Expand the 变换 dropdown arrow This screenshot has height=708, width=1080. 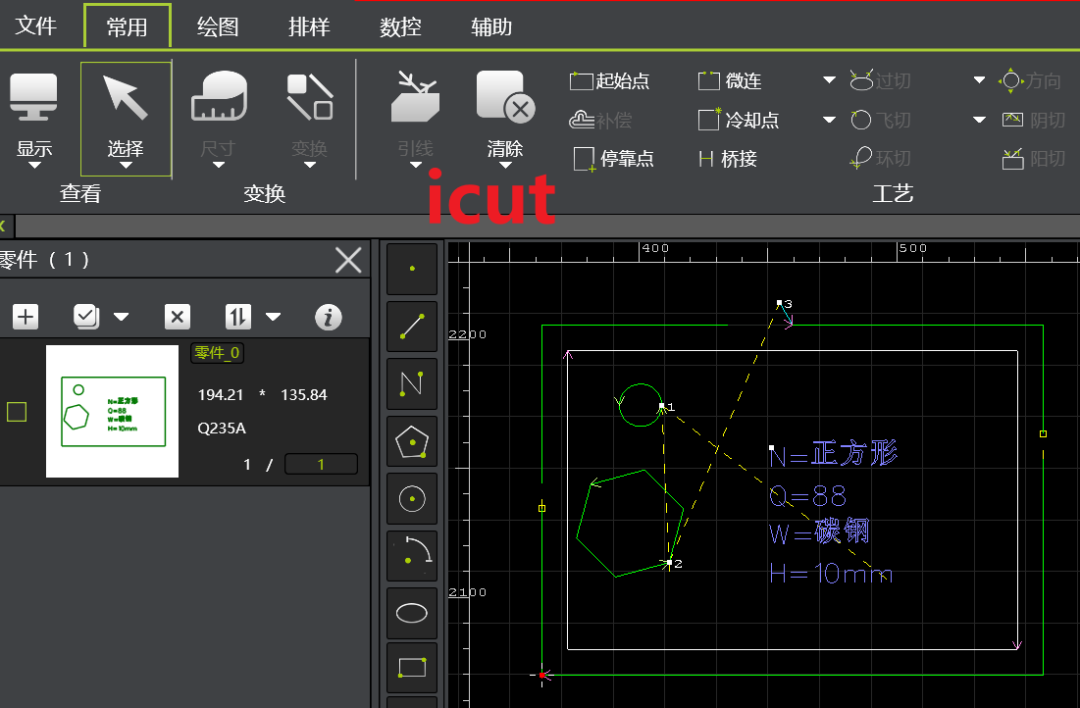click(309, 165)
